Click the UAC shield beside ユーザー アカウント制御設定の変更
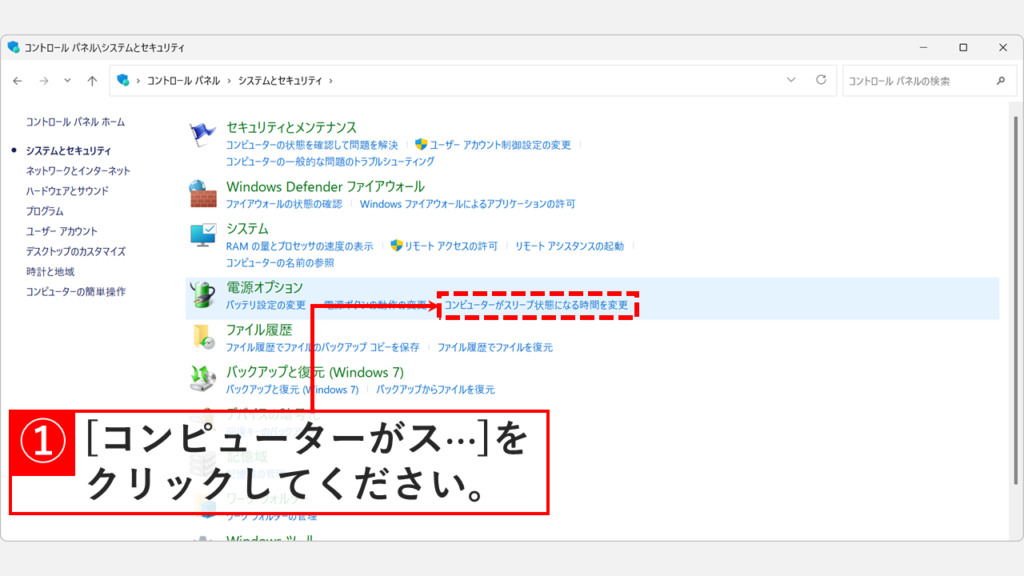 (x=420, y=144)
